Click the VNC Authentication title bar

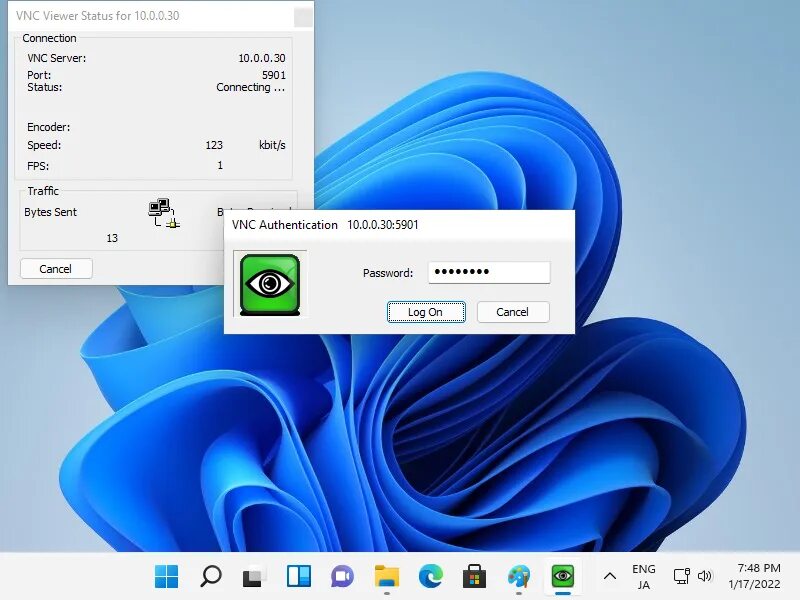click(399, 224)
